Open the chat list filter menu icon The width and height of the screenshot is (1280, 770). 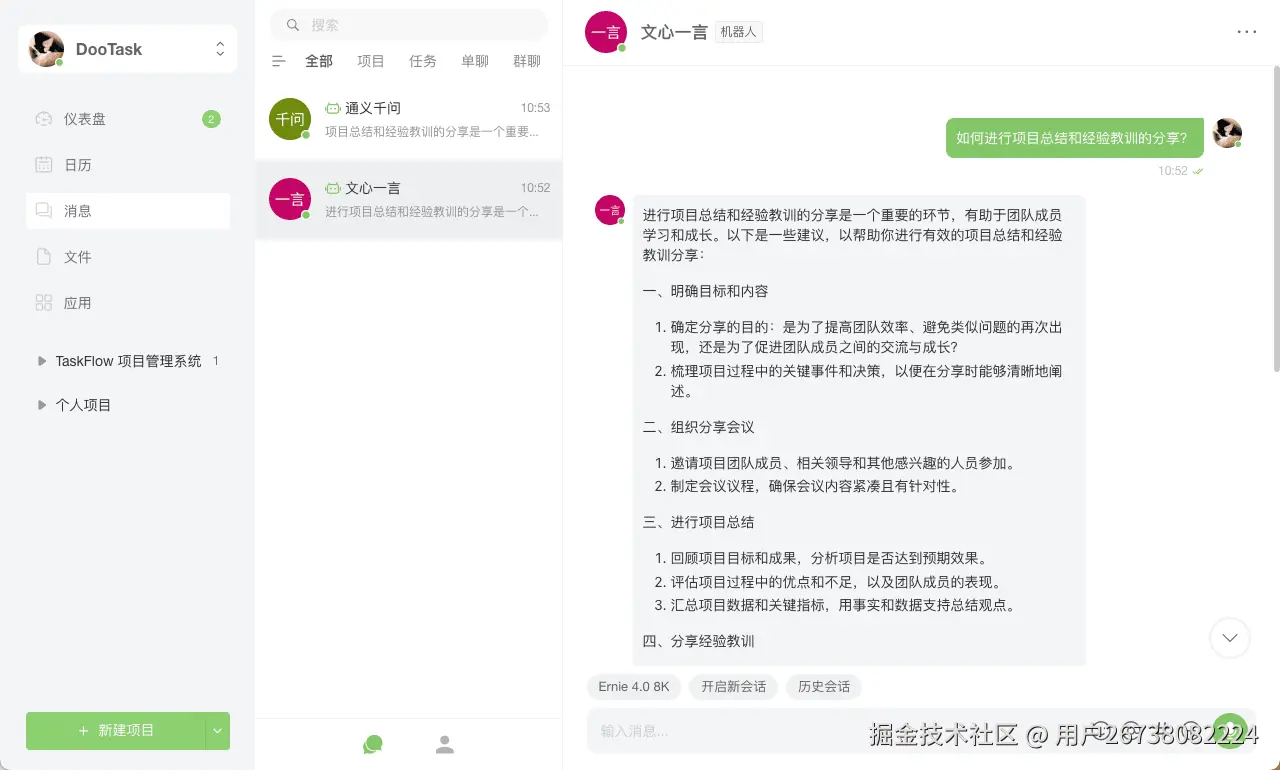pos(279,61)
